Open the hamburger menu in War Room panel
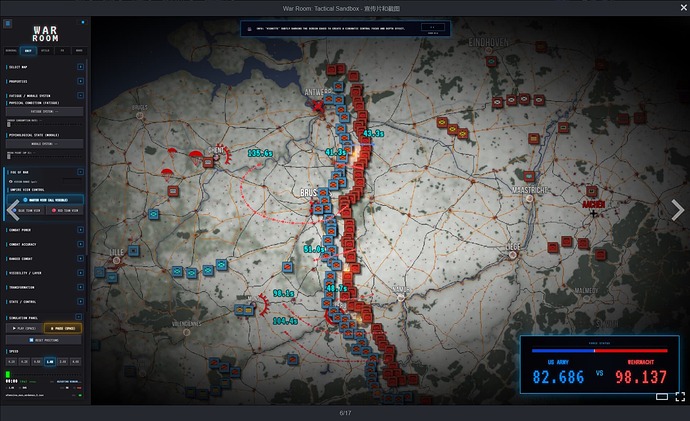Image resolution: width=690 pixels, height=421 pixels. coord(7,23)
